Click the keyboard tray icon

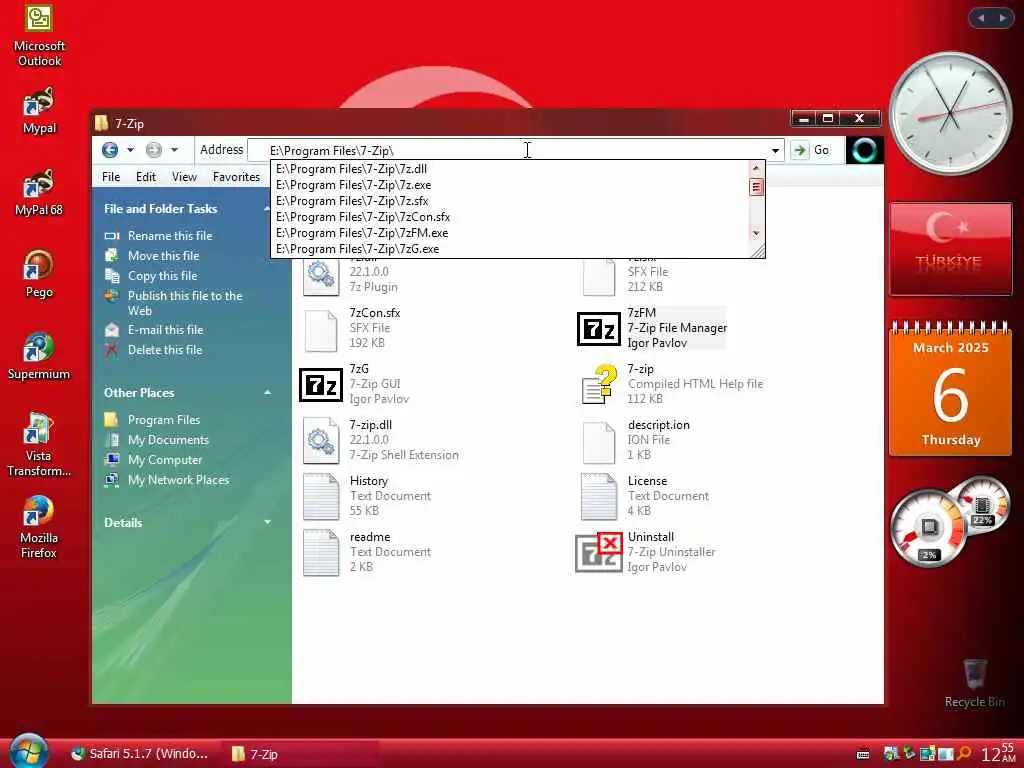tap(863, 755)
